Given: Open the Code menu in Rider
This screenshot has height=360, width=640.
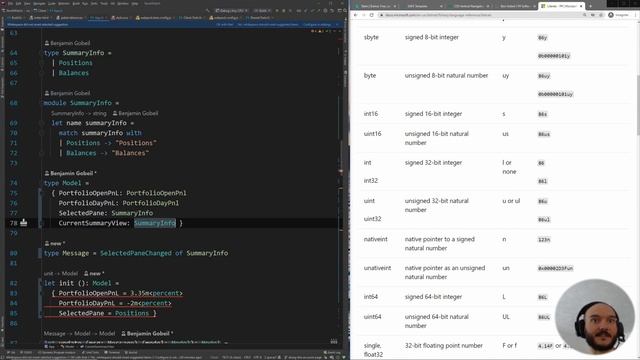Looking at the screenshot, I should [52, 4].
